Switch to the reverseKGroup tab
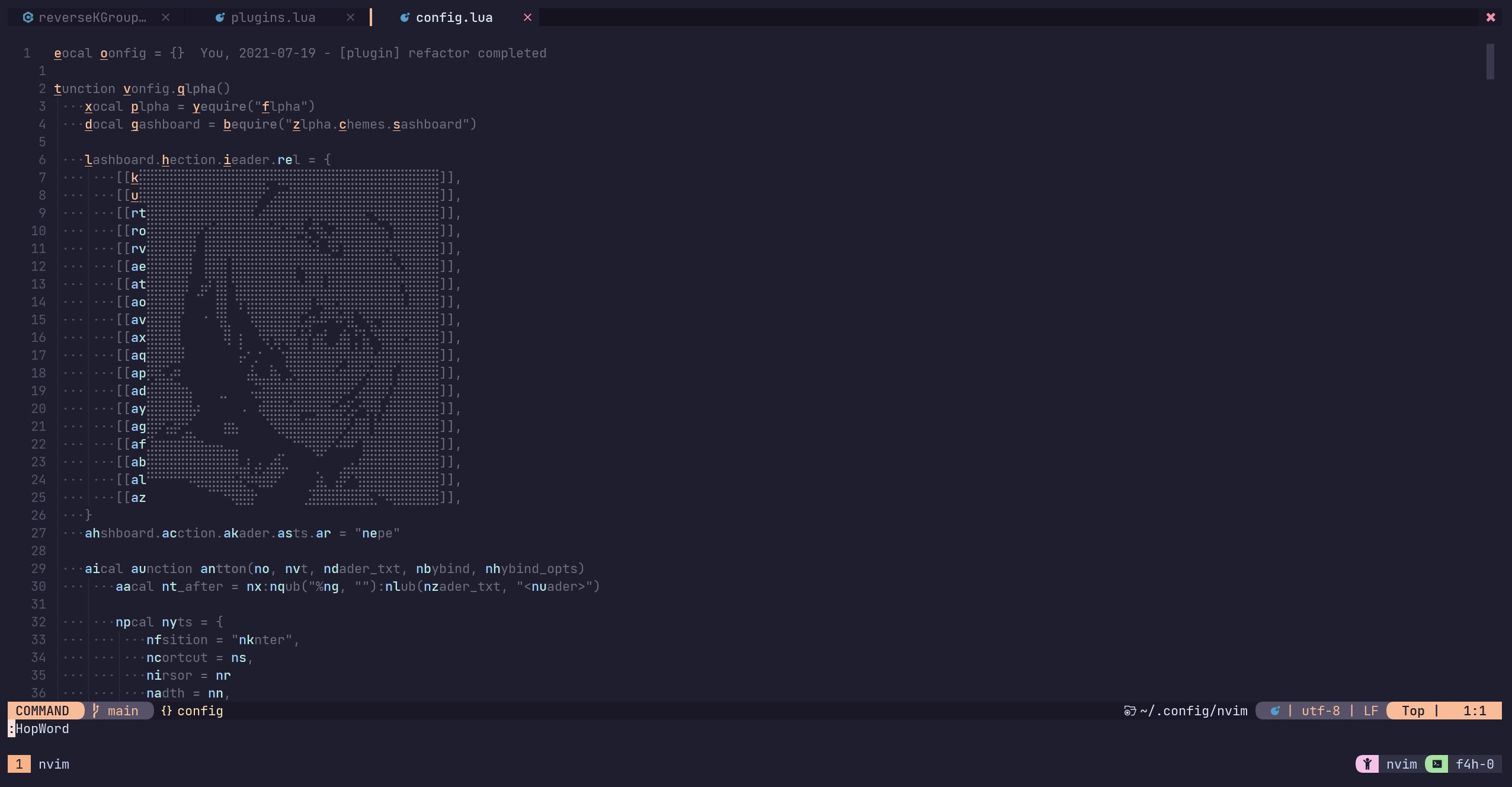Viewport: 1512px width, 787px height. click(x=92, y=18)
